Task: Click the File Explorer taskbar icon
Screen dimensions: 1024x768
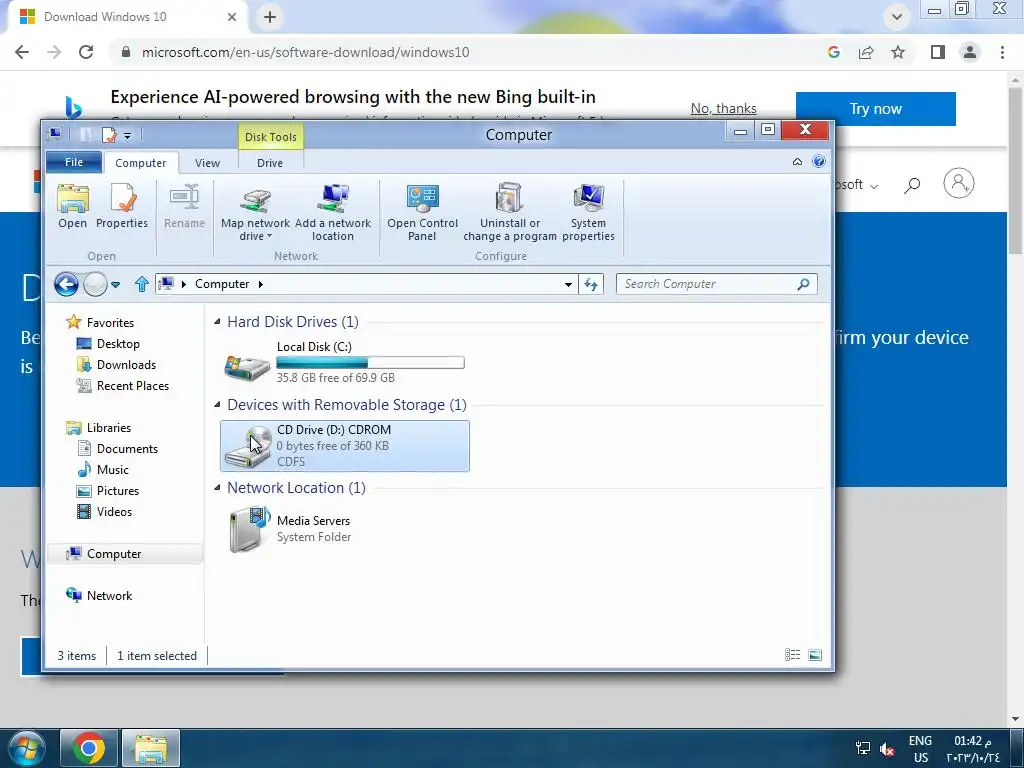Action: pyautogui.click(x=151, y=748)
